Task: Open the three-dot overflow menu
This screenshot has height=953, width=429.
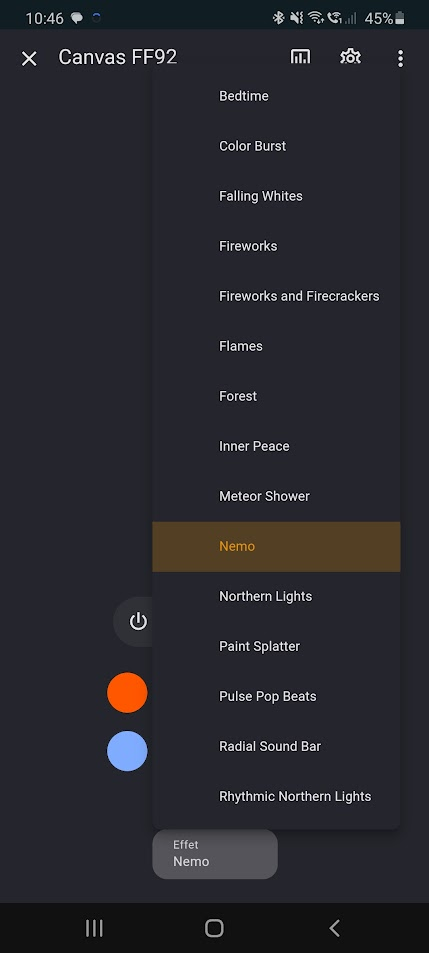Action: click(x=400, y=58)
